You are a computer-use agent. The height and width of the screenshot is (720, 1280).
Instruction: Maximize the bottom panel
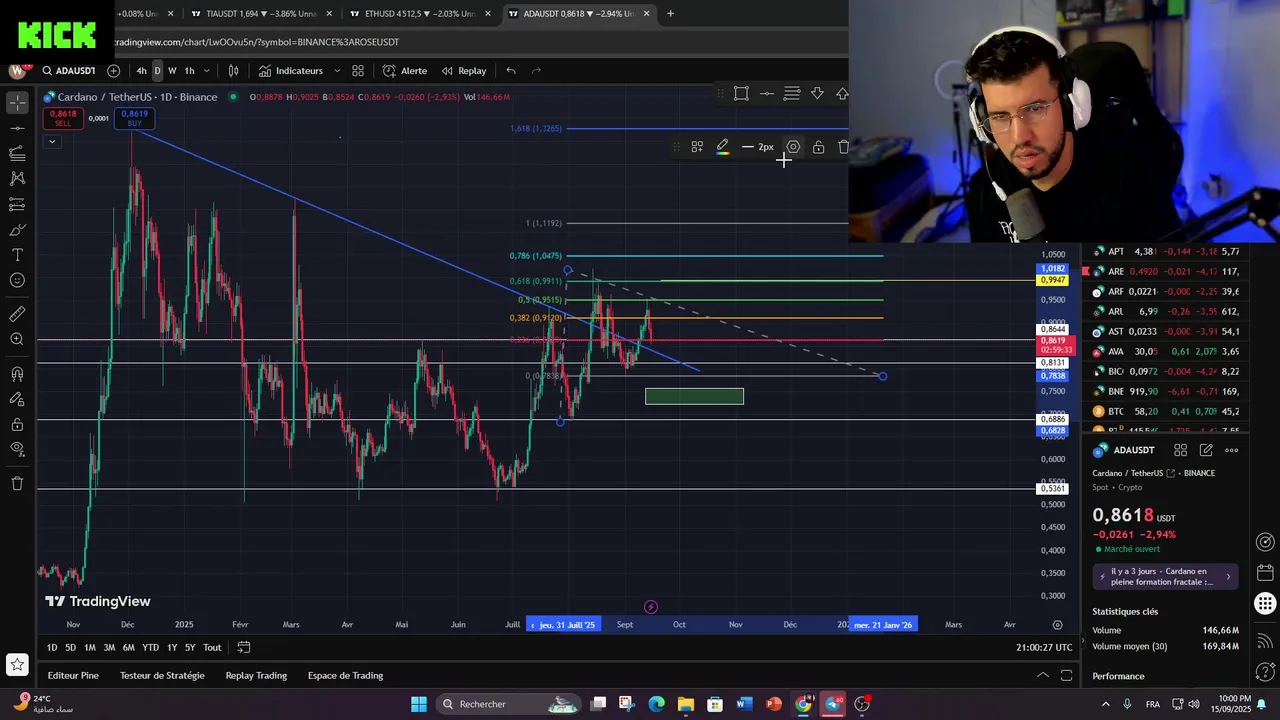1066,676
